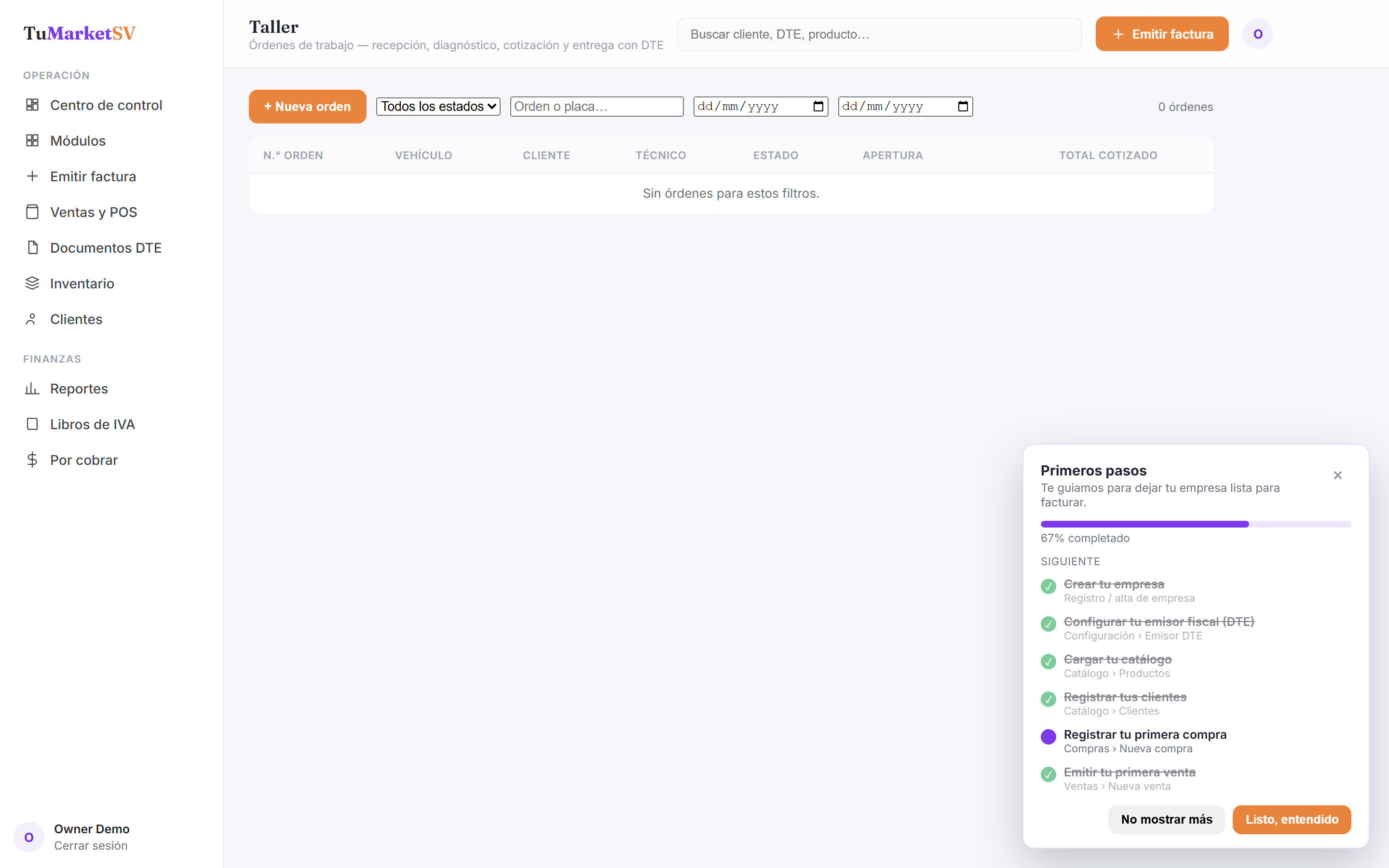The image size is (1389, 868).
Task: Click the Por cobrar dollar icon
Action: tap(32, 460)
